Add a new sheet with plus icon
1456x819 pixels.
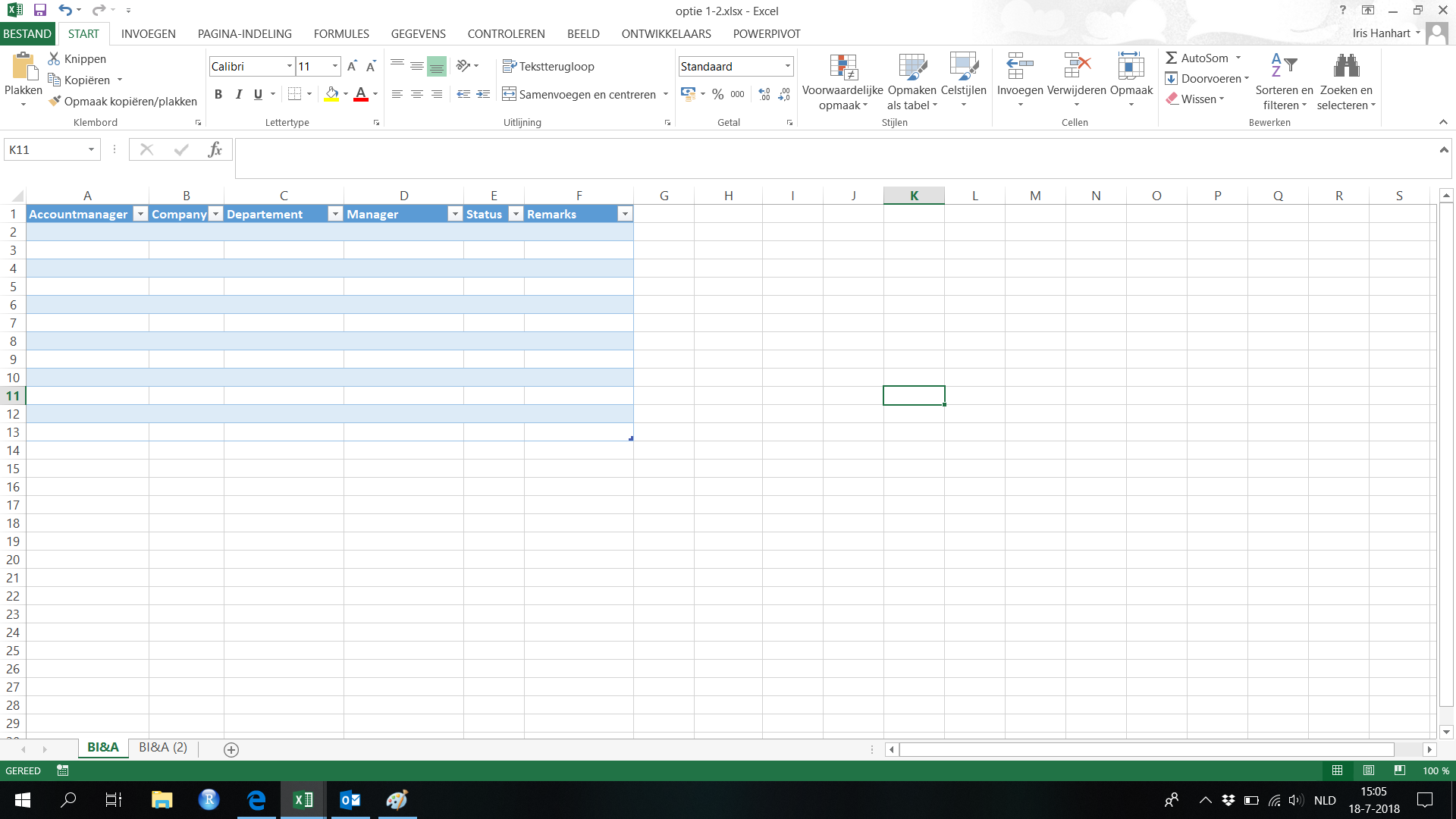pyautogui.click(x=231, y=749)
